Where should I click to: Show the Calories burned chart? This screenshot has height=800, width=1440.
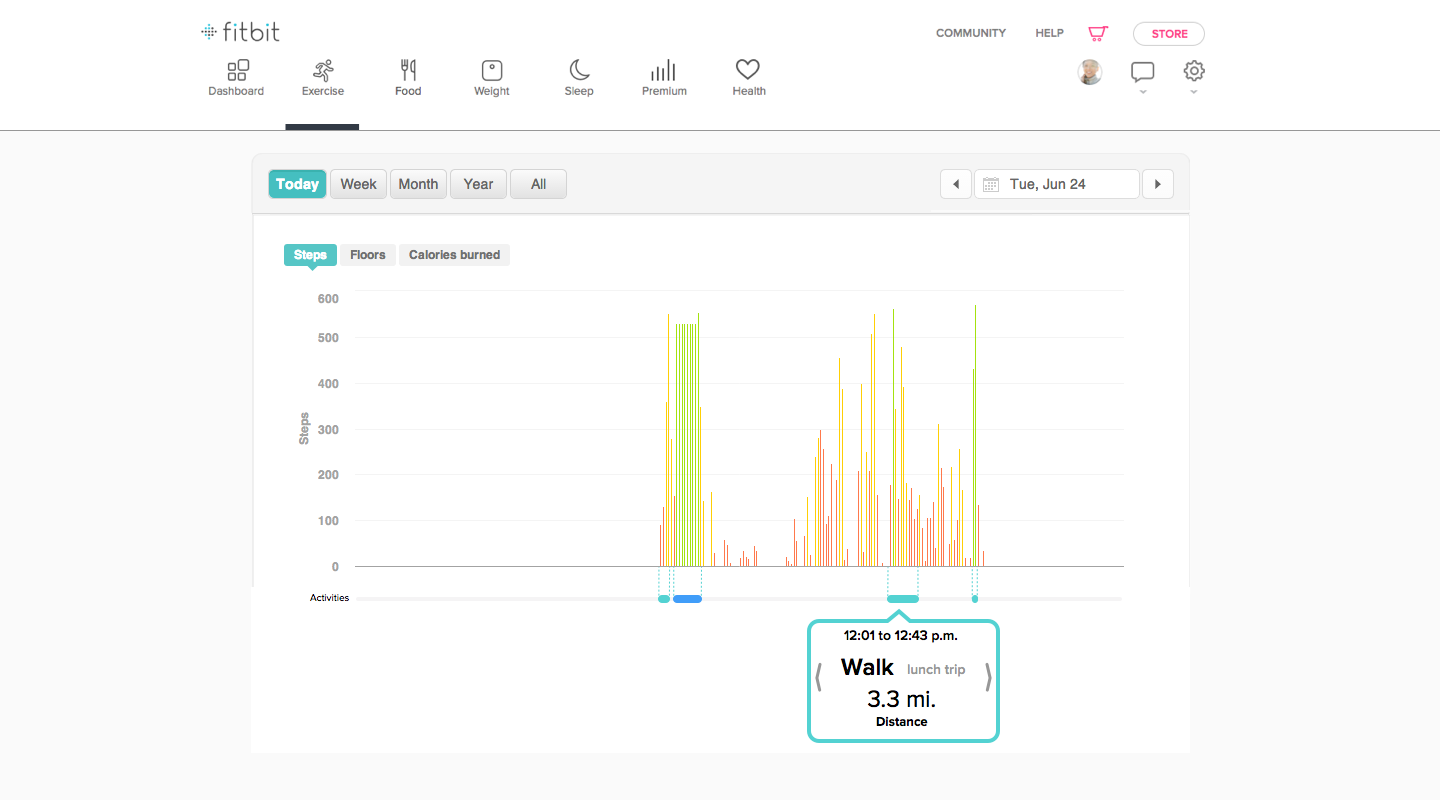pos(454,255)
